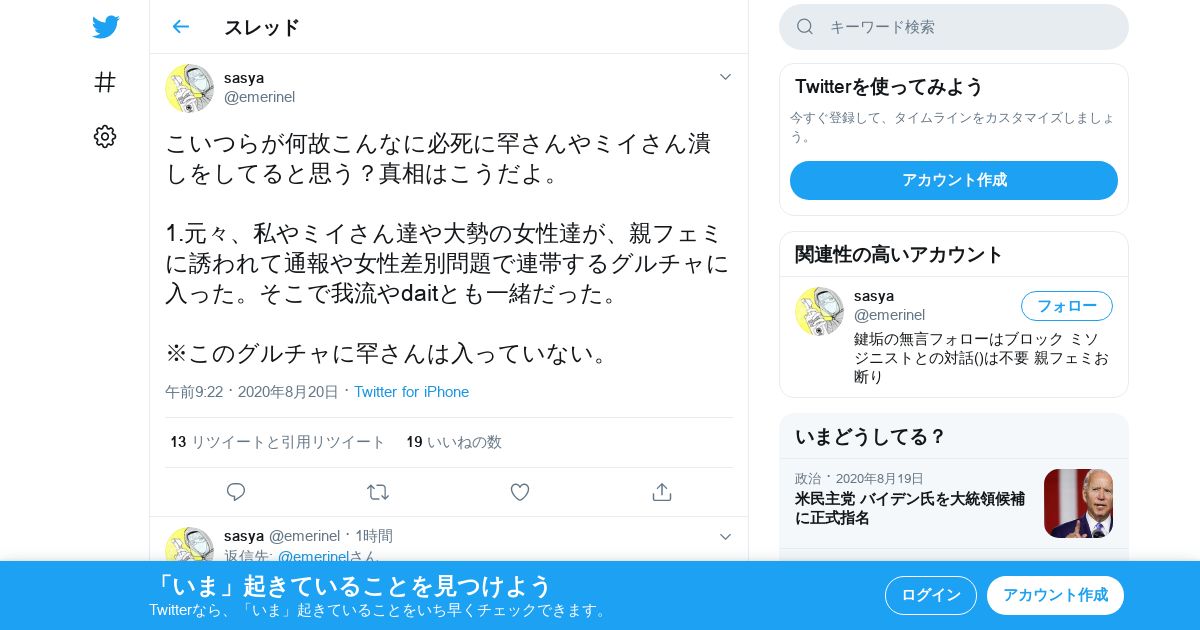View the 13 リツイートと引用リツイート list

coord(278,442)
